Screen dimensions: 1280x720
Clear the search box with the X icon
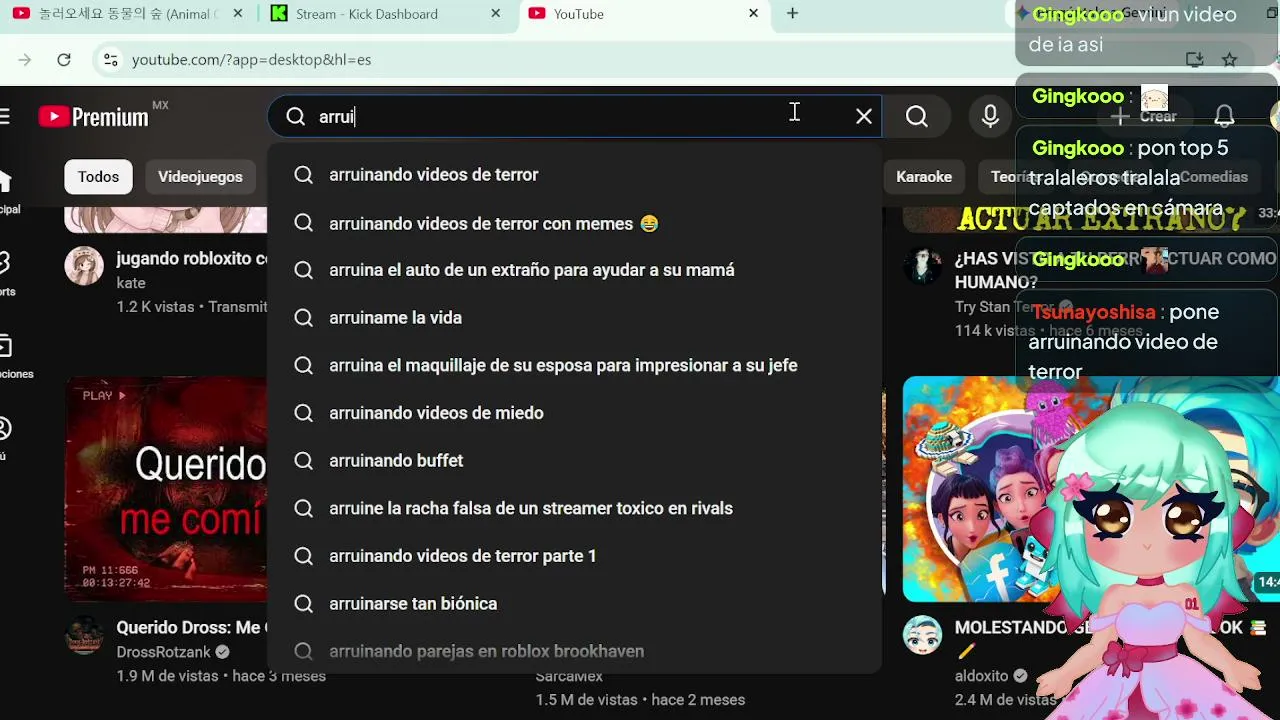click(x=864, y=117)
